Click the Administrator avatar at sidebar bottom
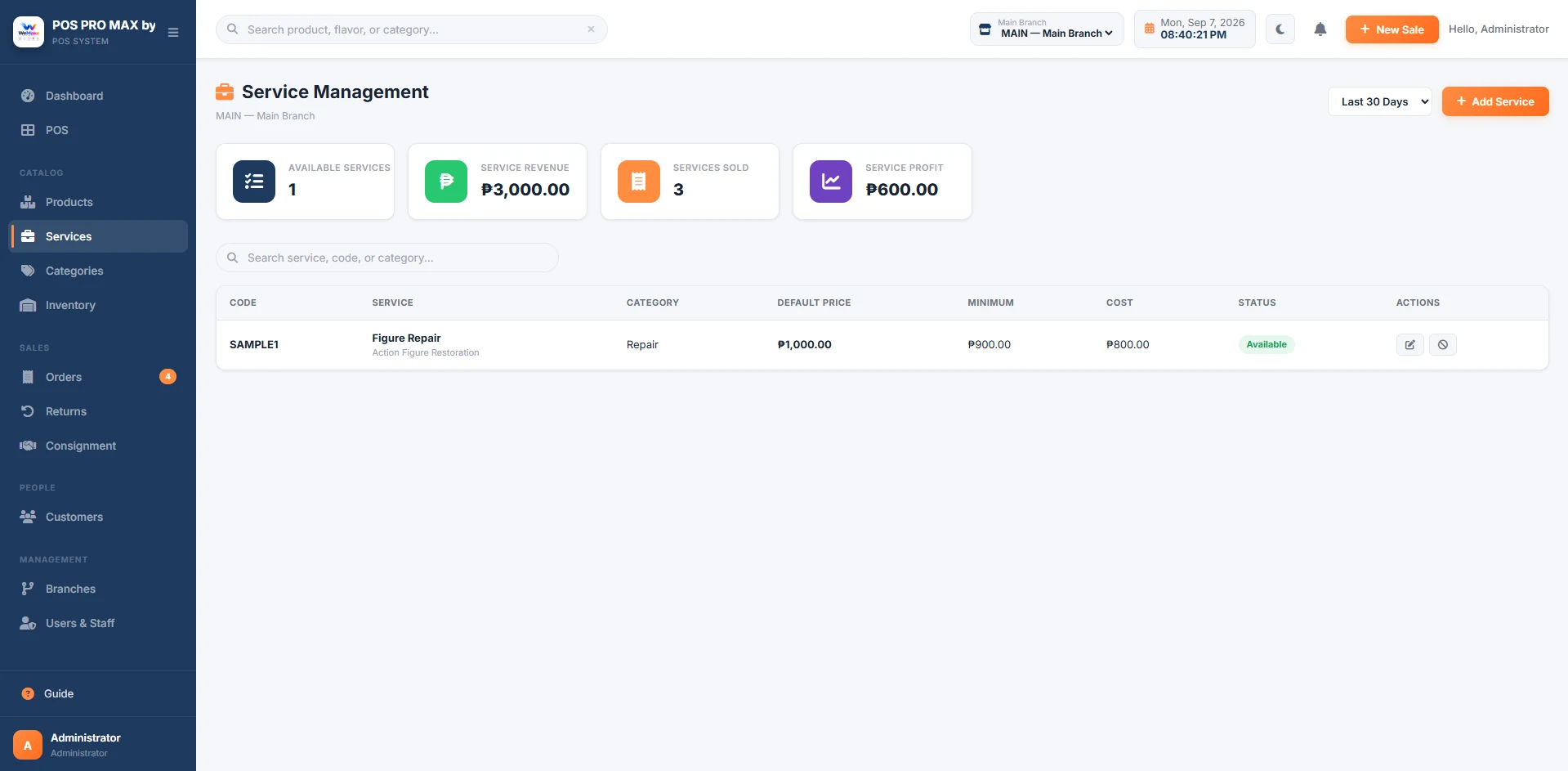This screenshot has width=1568, height=771. click(28, 745)
